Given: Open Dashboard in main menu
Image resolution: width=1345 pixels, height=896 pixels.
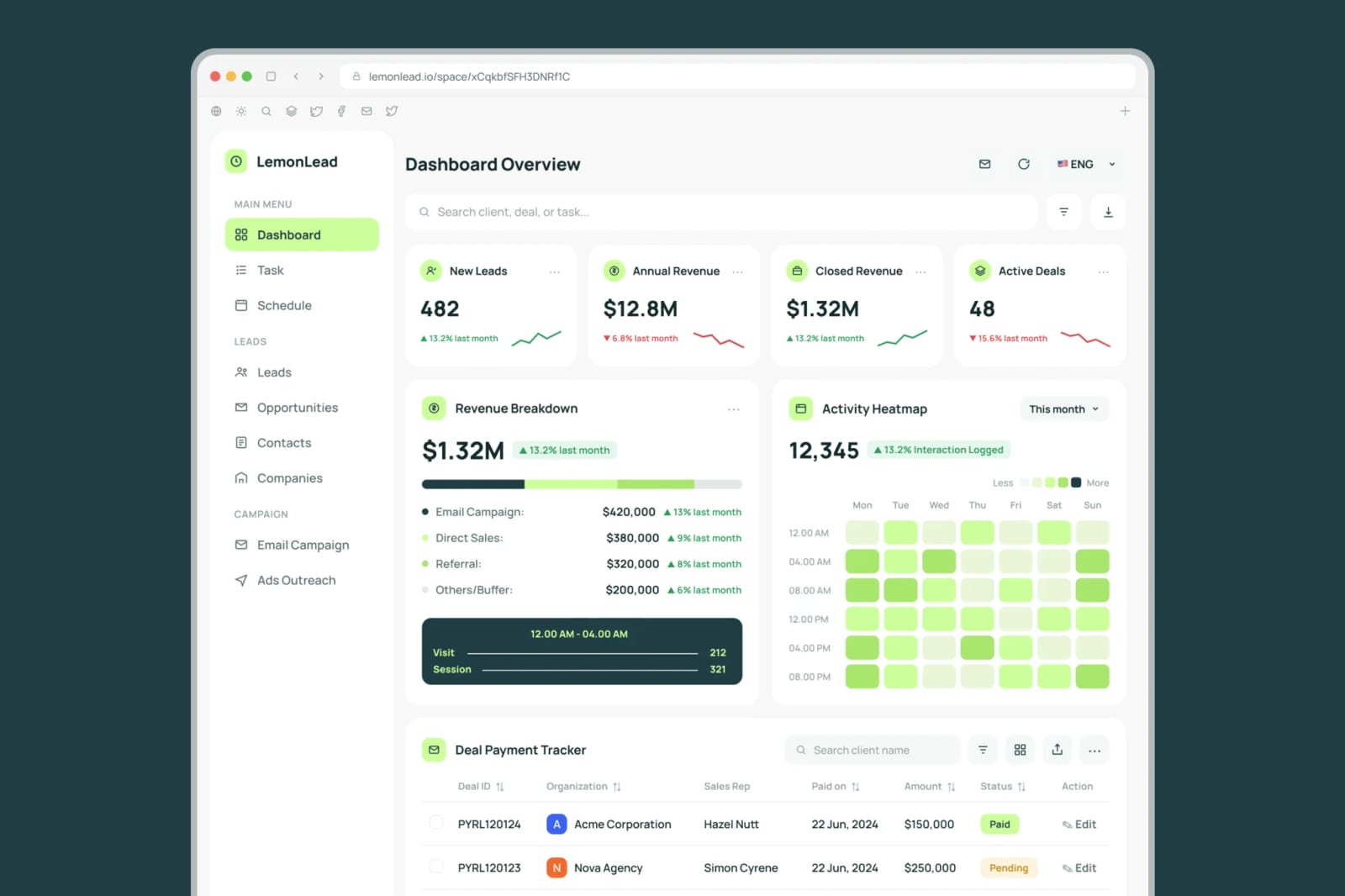Looking at the screenshot, I should (x=302, y=235).
